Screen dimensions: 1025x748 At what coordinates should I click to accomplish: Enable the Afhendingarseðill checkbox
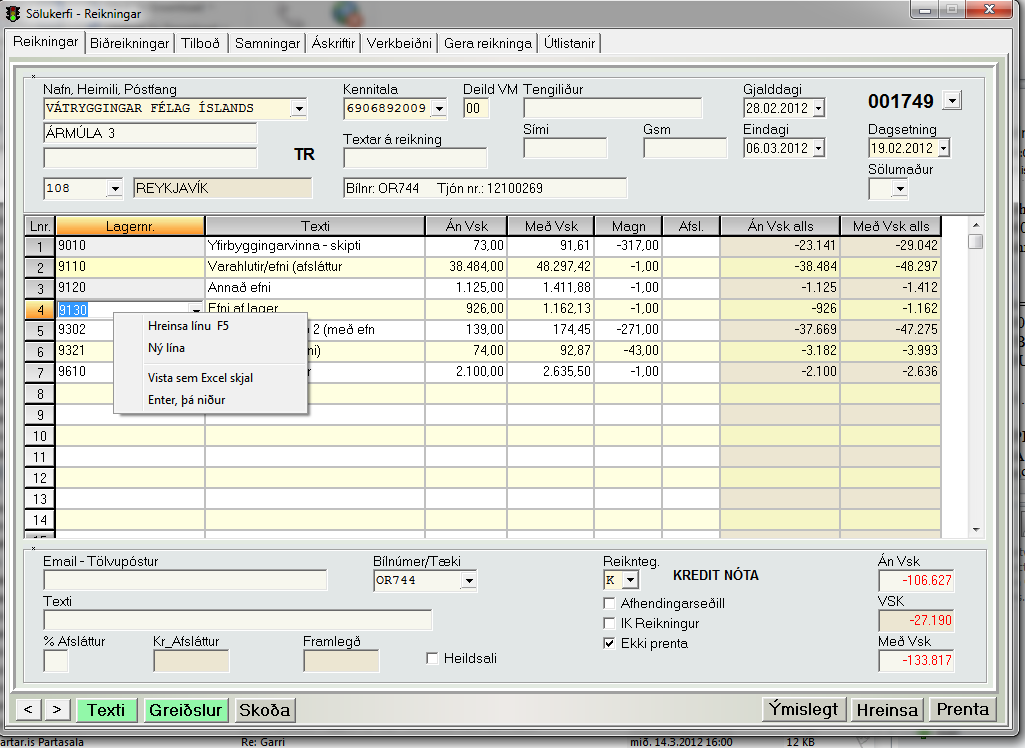tap(610, 603)
